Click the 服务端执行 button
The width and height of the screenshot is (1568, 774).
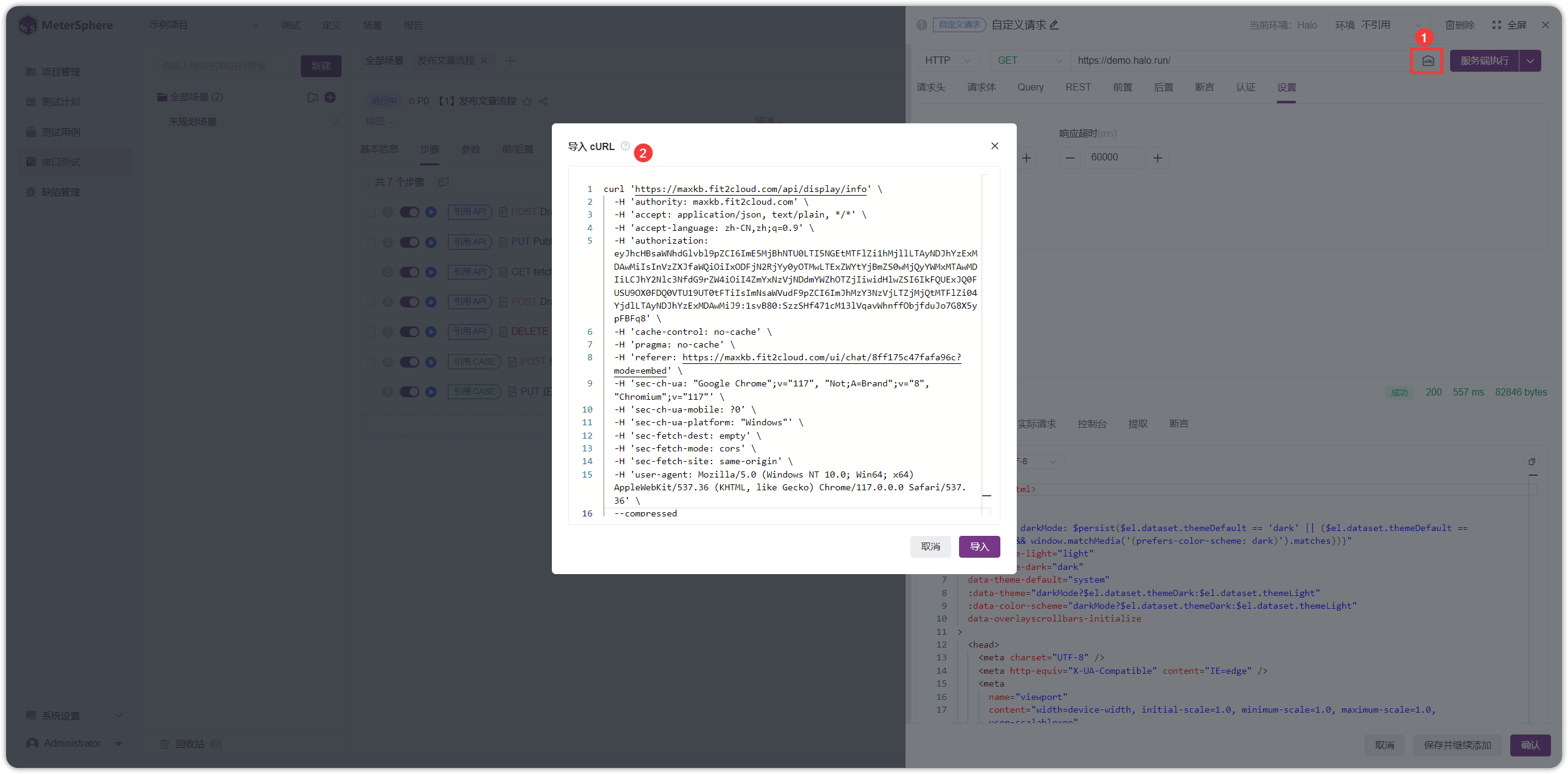(1484, 61)
